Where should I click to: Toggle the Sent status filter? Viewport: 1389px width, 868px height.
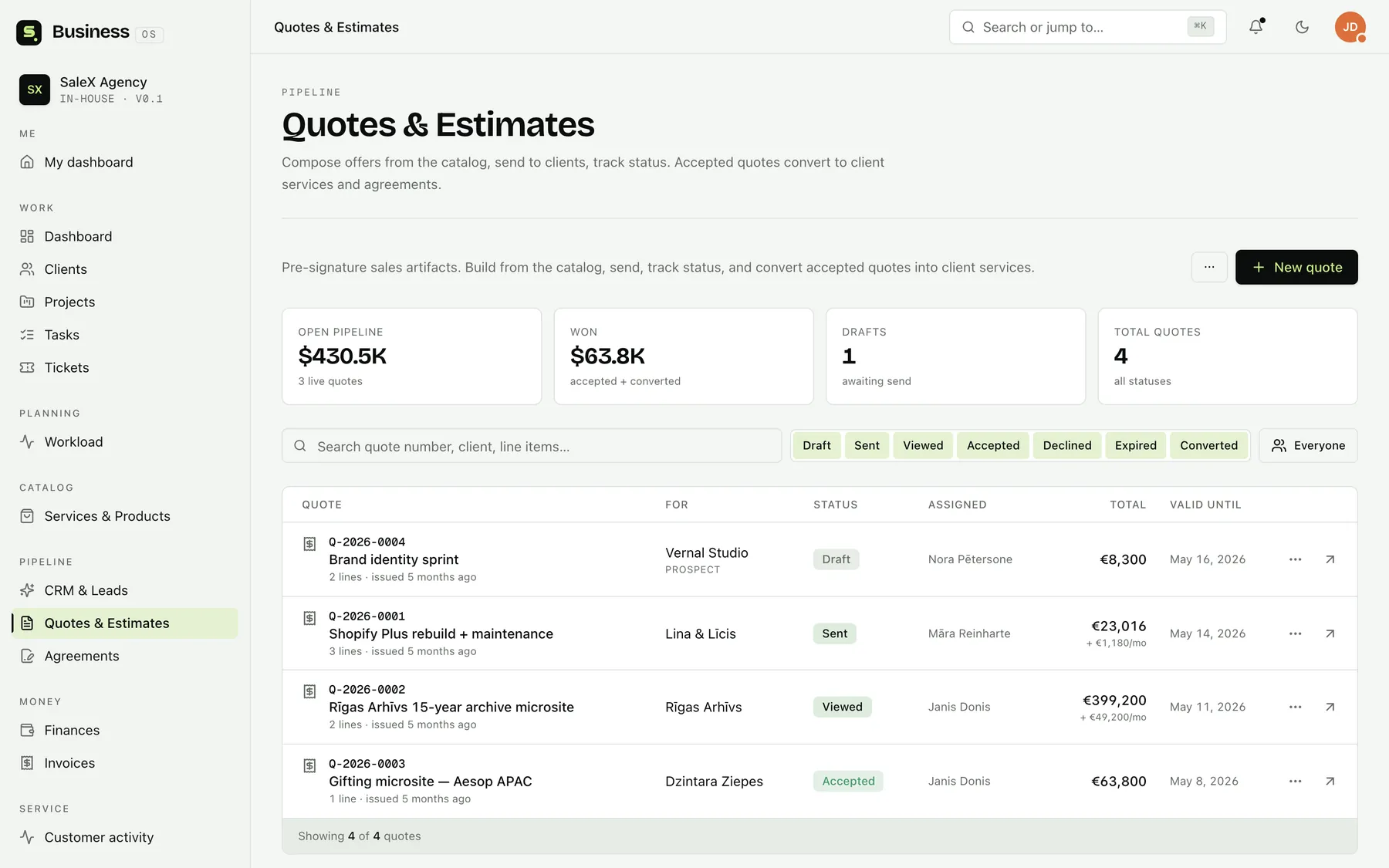(x=867, y=445)
